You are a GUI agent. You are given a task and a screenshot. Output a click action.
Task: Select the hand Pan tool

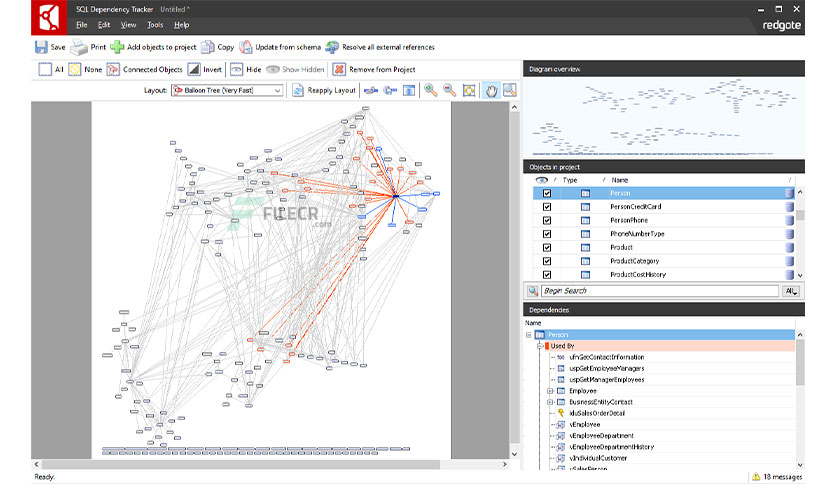click(x=491, y=90)
